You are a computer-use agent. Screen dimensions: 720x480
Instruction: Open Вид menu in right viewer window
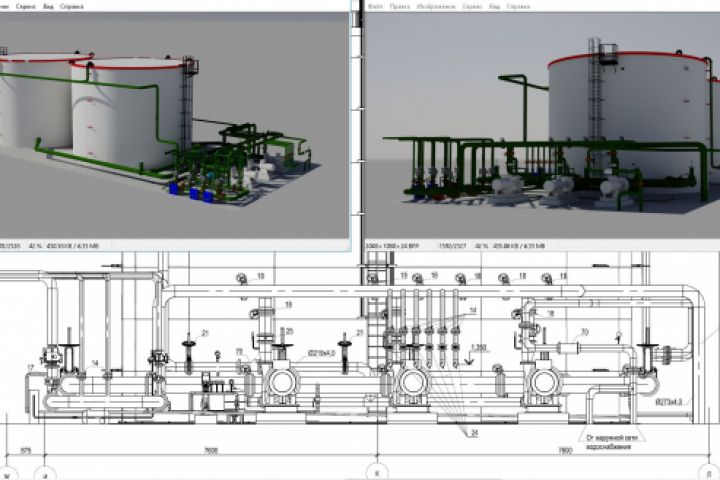[x=495, y=6]
